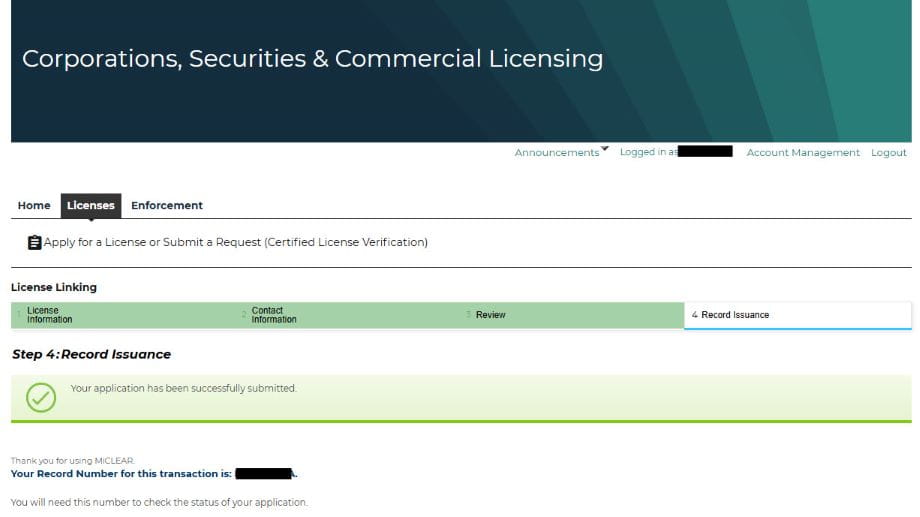Click the 'License Linking' heading
The image size is (920, 517).
pos(54,287)
